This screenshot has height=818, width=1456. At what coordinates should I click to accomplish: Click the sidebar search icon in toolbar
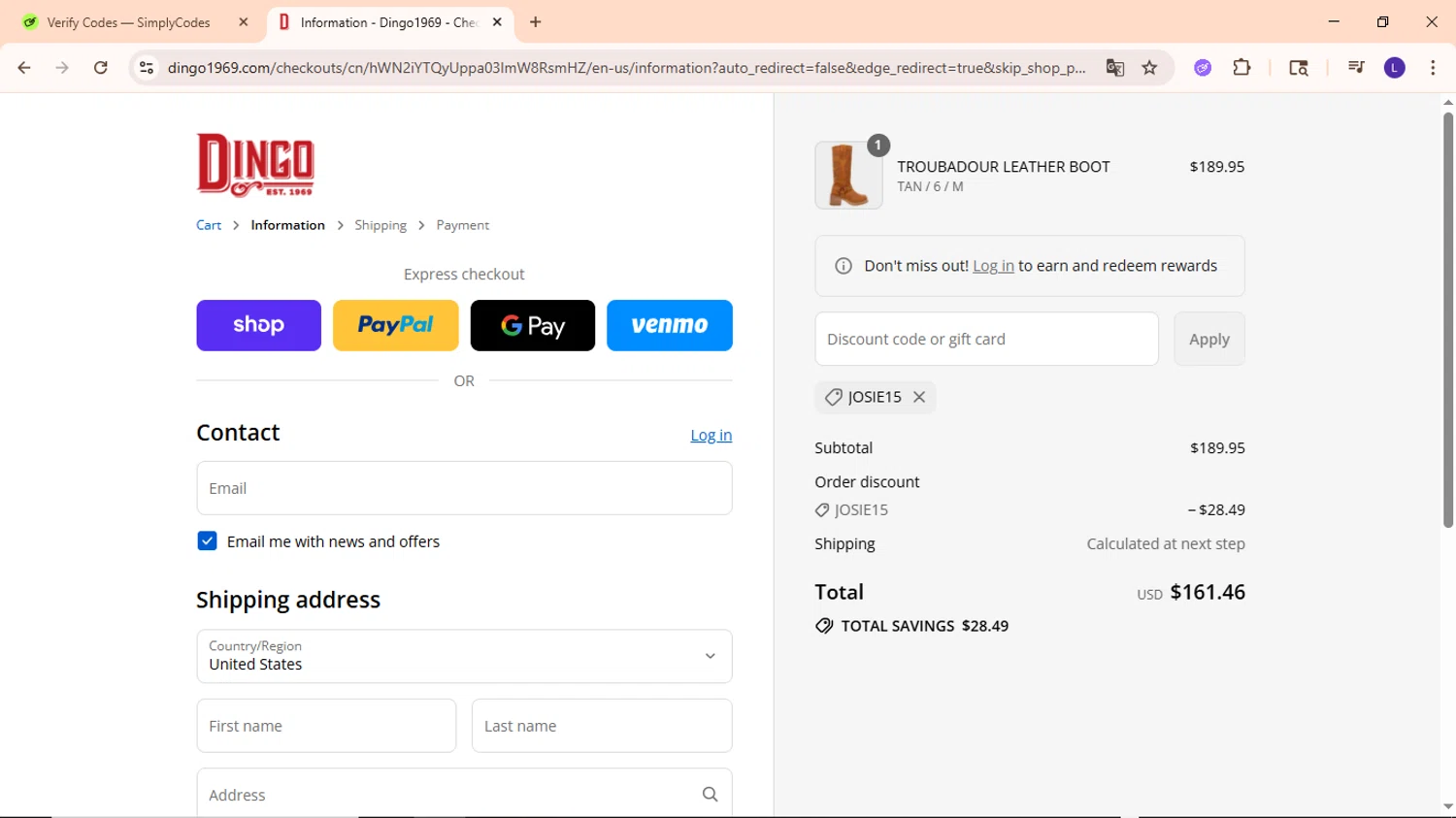tap(1299, 68)
